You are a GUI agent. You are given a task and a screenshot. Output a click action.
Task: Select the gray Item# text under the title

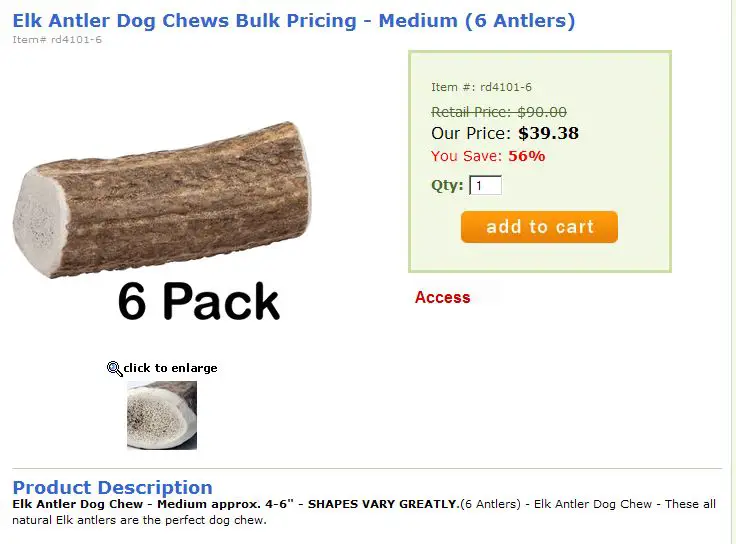point(57,39)
